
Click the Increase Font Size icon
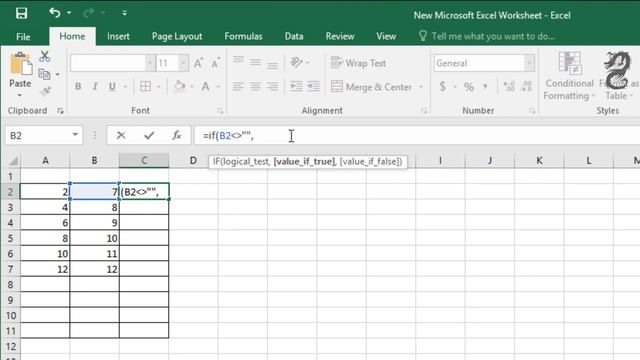(198, 63)
